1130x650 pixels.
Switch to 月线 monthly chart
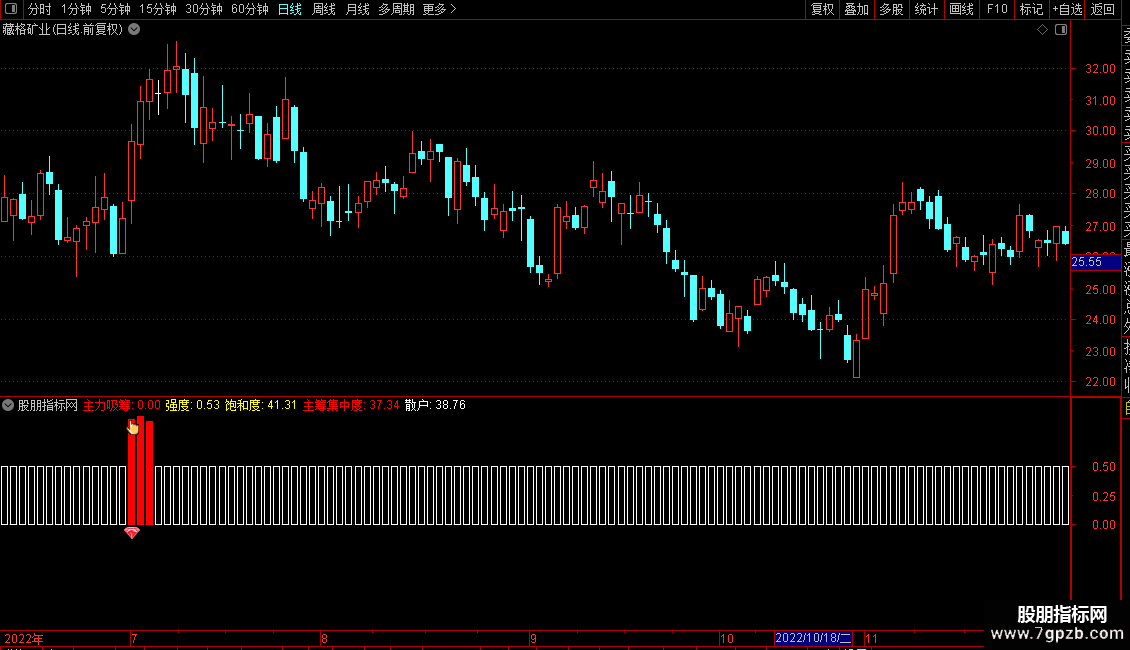pyautogui.click(x=357, y=9)
